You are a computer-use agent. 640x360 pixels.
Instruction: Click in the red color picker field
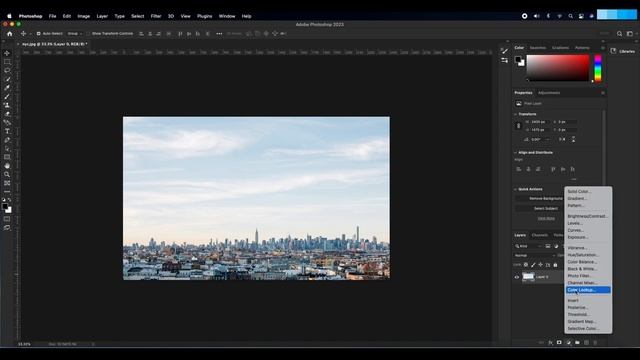pyautogui.click(x=558, y=68)
